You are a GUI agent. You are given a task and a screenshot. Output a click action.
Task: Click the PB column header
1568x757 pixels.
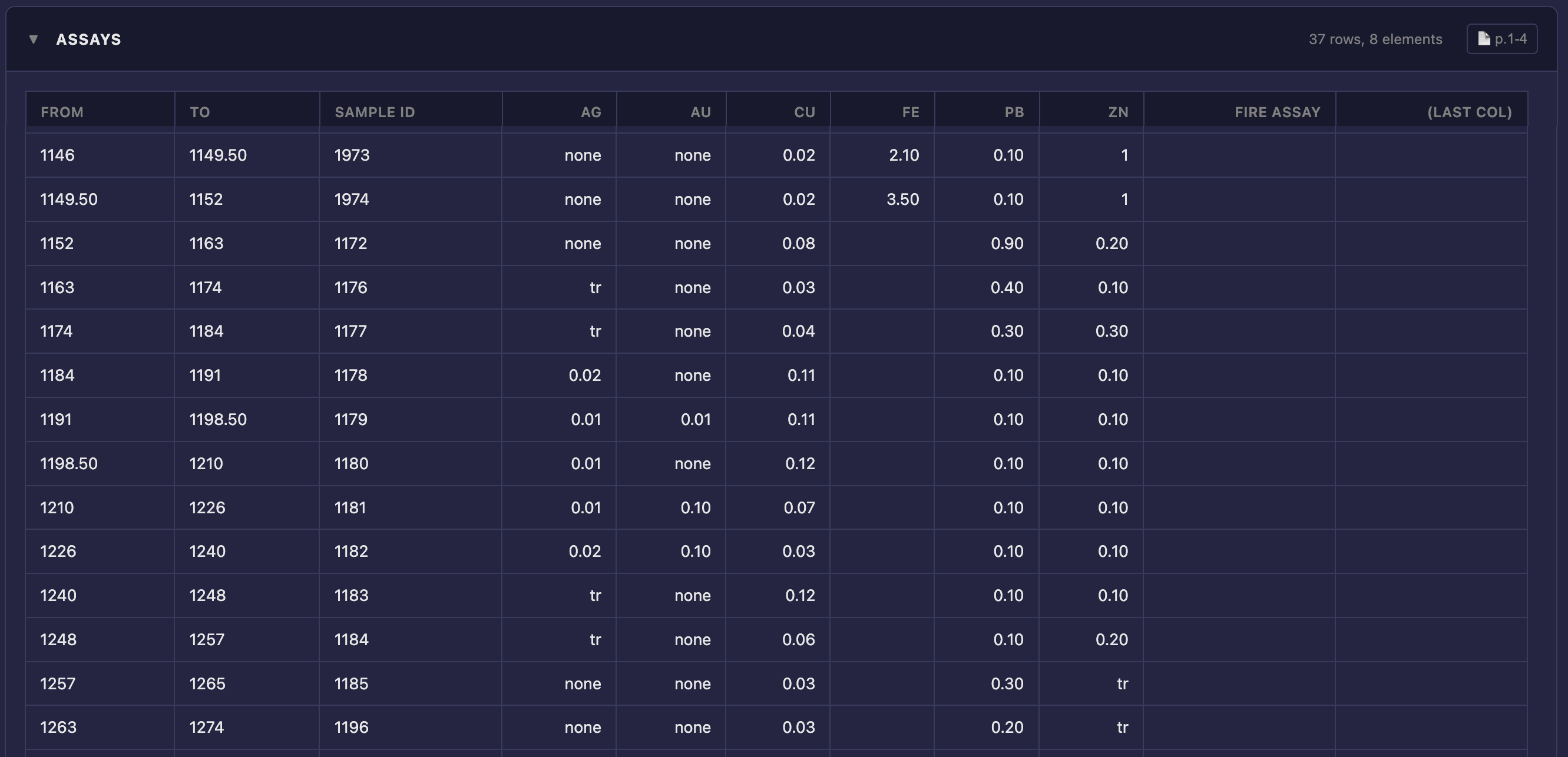[1014, 112]
